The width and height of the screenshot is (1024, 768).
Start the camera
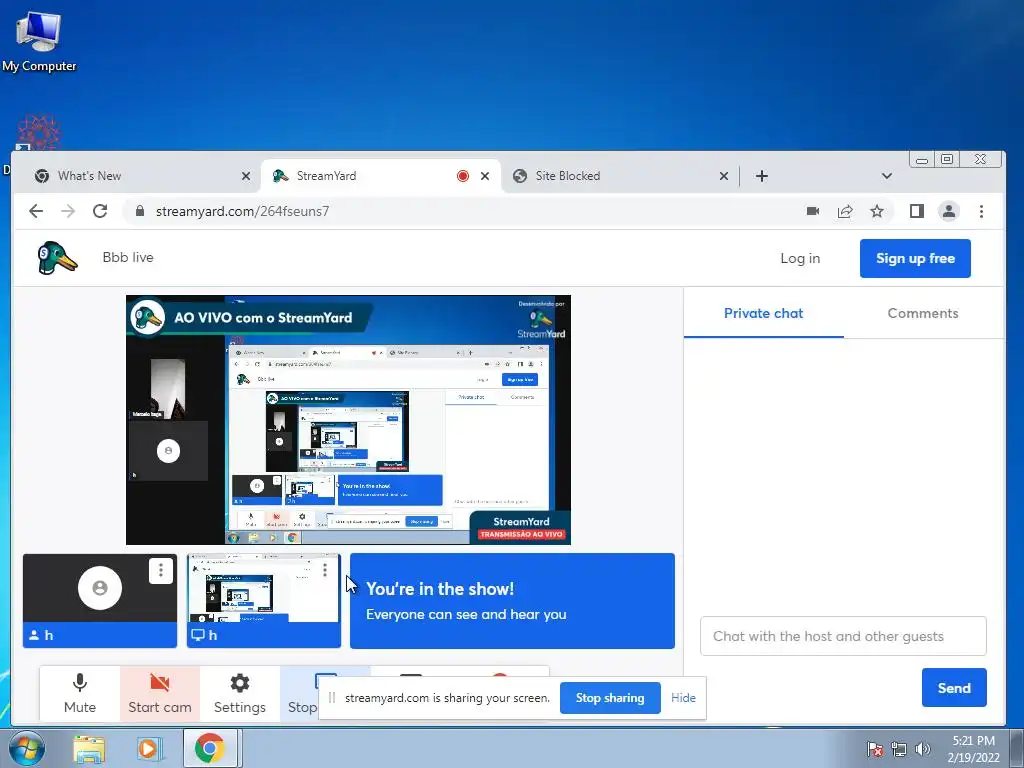pos(160,694)
